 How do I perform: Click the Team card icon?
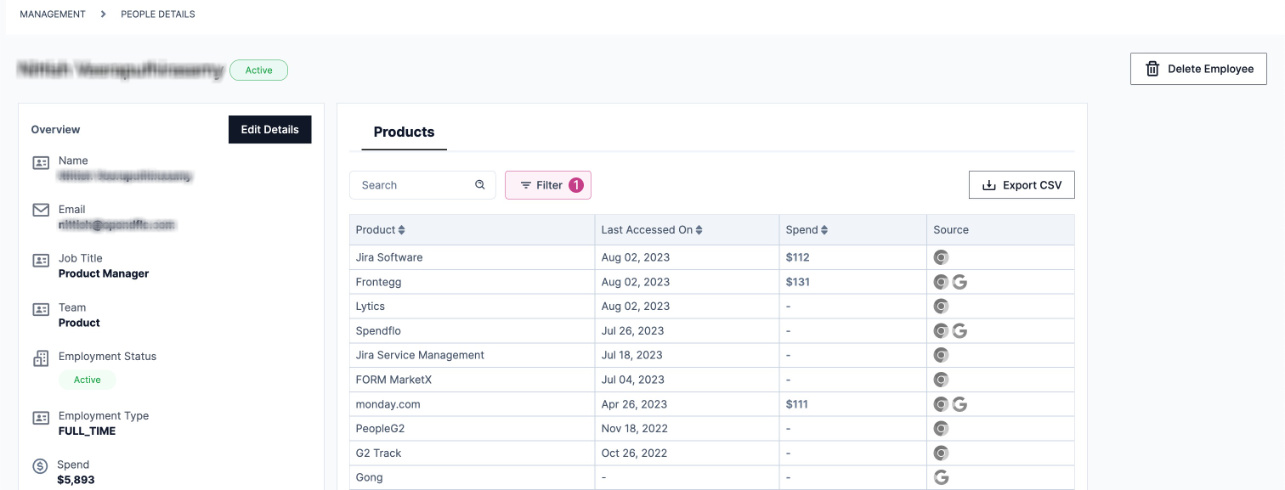[41, 309]
